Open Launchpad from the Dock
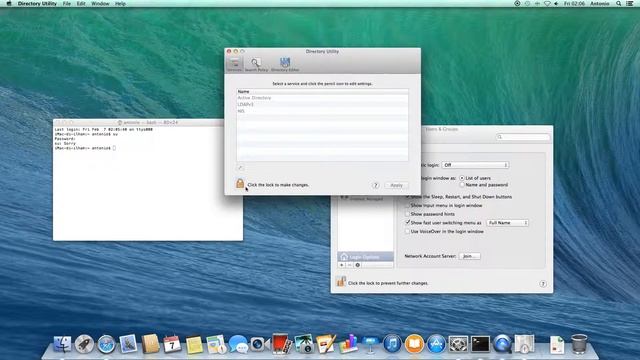Image resolution: width=640 pixels, height=360 pixels. tap(84, 344)
